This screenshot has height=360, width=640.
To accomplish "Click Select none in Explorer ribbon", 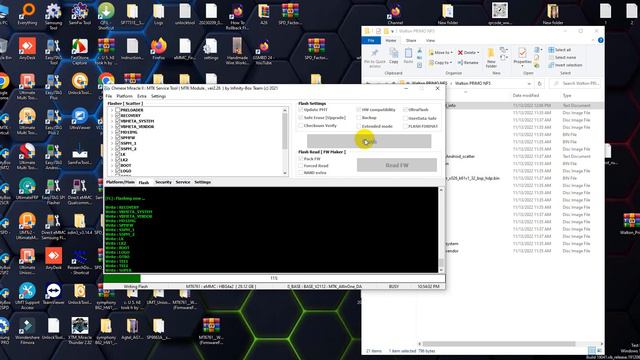I will pos(562,58).
